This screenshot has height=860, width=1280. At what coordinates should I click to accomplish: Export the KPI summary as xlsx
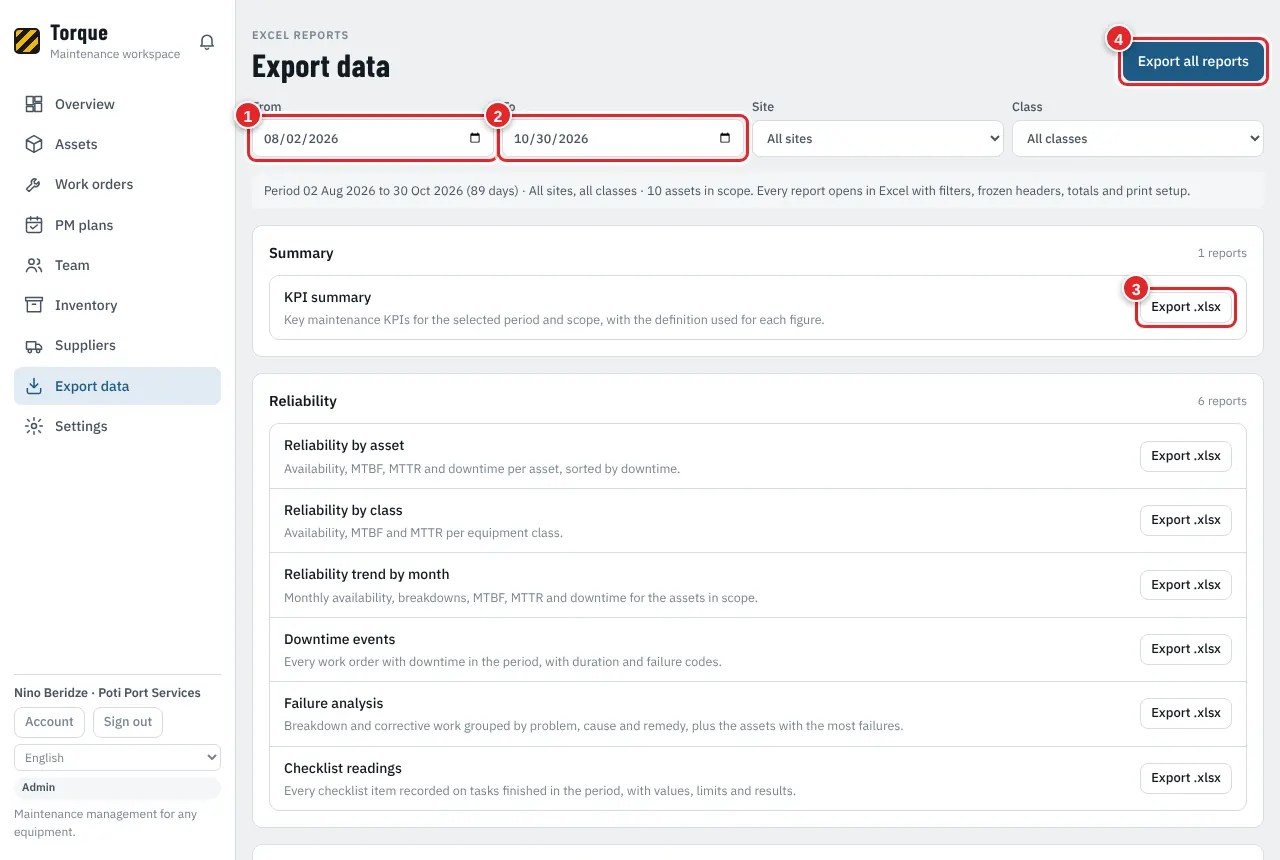coord(1186,307)
